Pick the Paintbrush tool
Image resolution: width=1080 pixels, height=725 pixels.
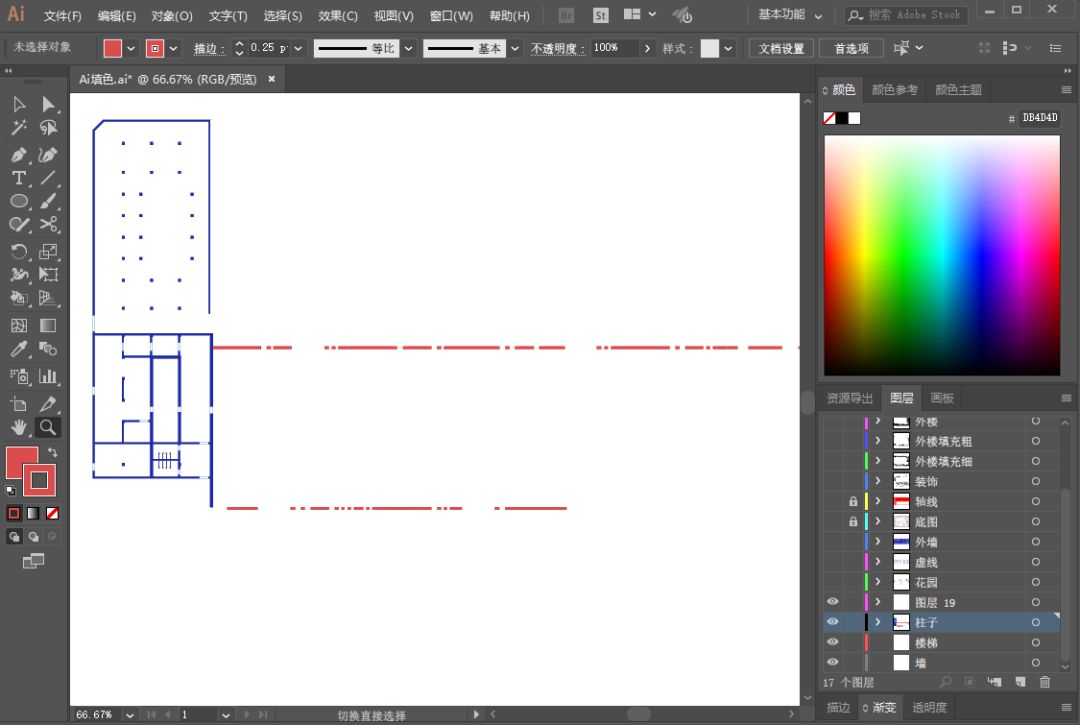coord(48,201)
